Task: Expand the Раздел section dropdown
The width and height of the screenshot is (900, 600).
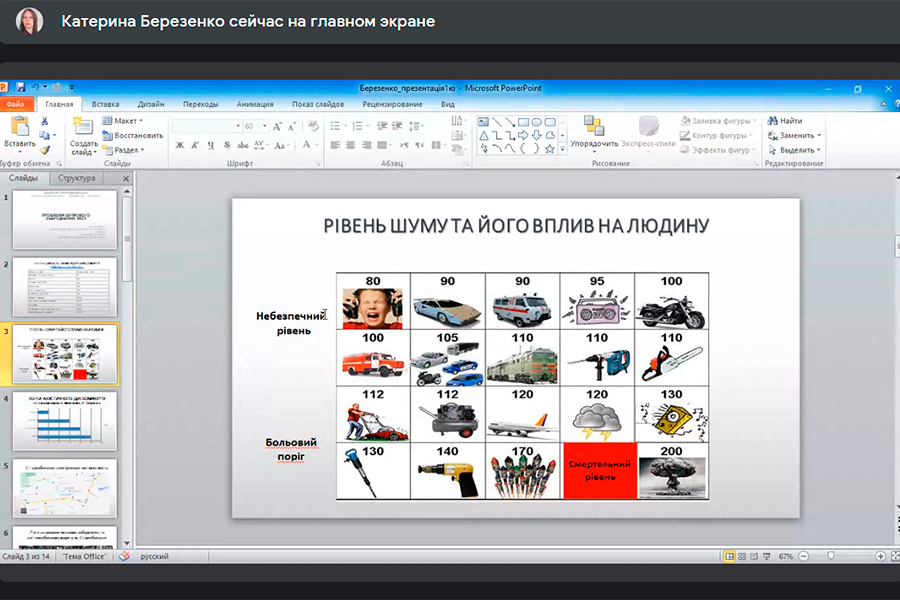Action: (125, 150)
